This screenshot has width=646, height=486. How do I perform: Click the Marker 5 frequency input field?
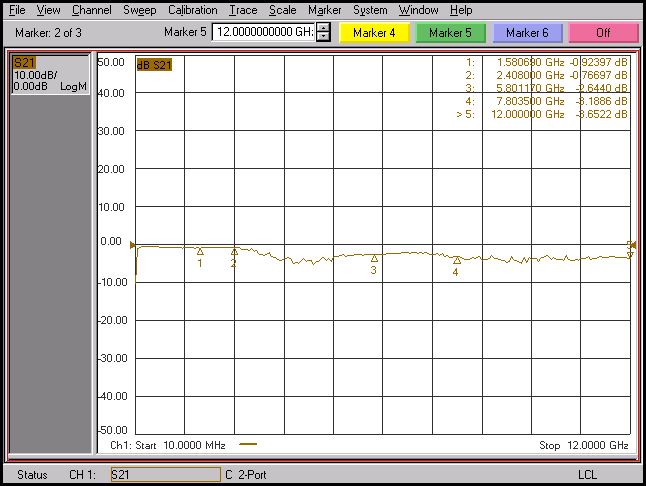pos(263,33)
